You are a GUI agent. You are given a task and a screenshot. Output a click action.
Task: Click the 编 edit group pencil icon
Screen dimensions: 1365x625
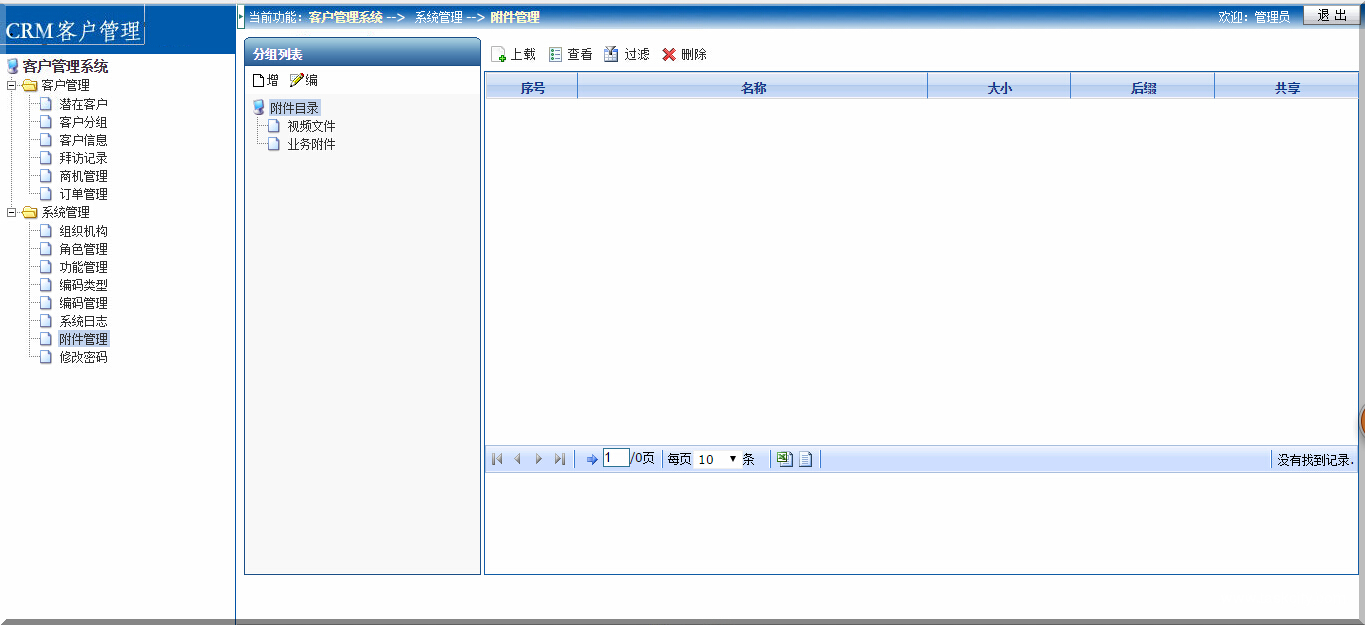pyautogui.click(x=296, y=80)
